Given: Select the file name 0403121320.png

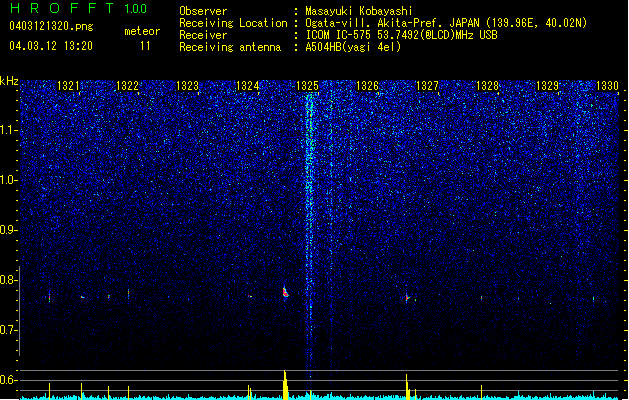Looking at the screenshot, I should tap(51, 26).
